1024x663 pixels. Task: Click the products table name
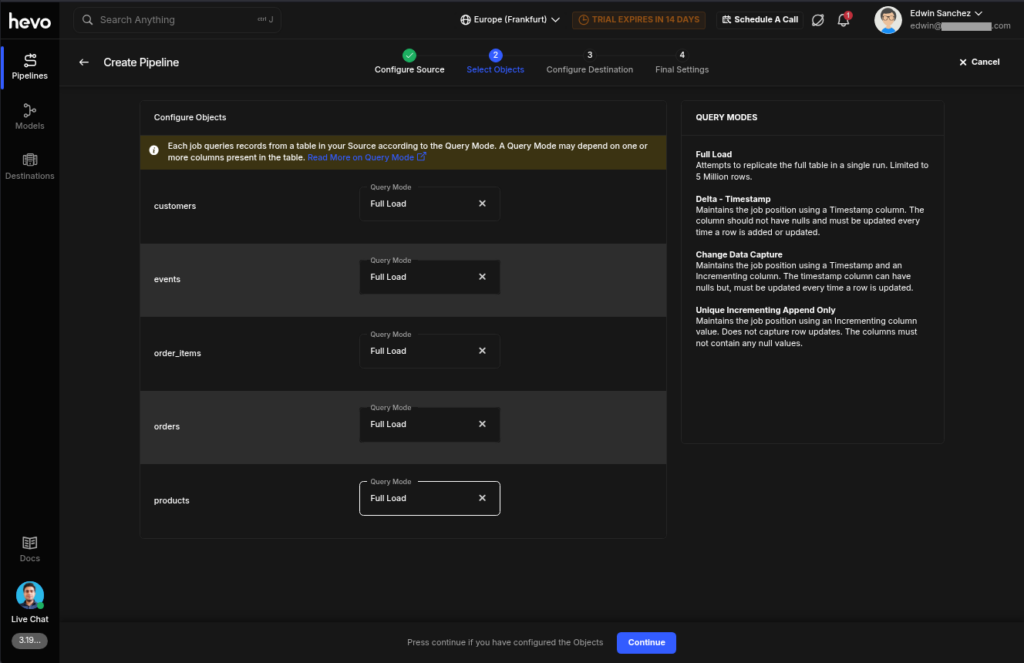pos(171,500)
